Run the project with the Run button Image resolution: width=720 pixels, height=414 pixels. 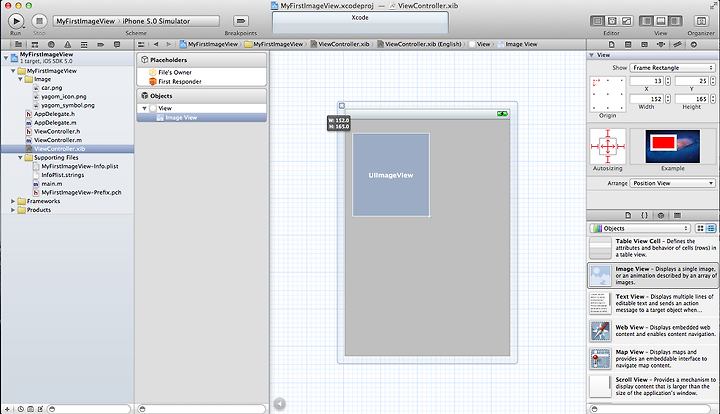pos(16,21)
